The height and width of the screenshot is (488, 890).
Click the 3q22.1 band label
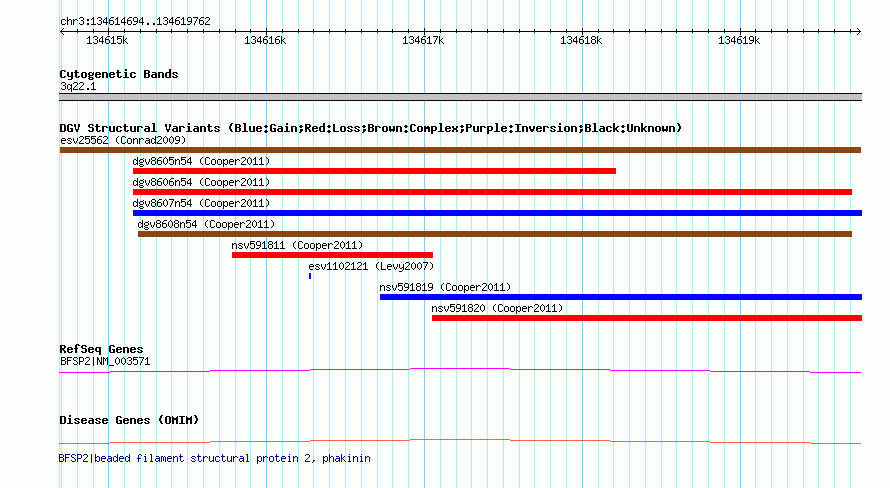tap(78, 87)
